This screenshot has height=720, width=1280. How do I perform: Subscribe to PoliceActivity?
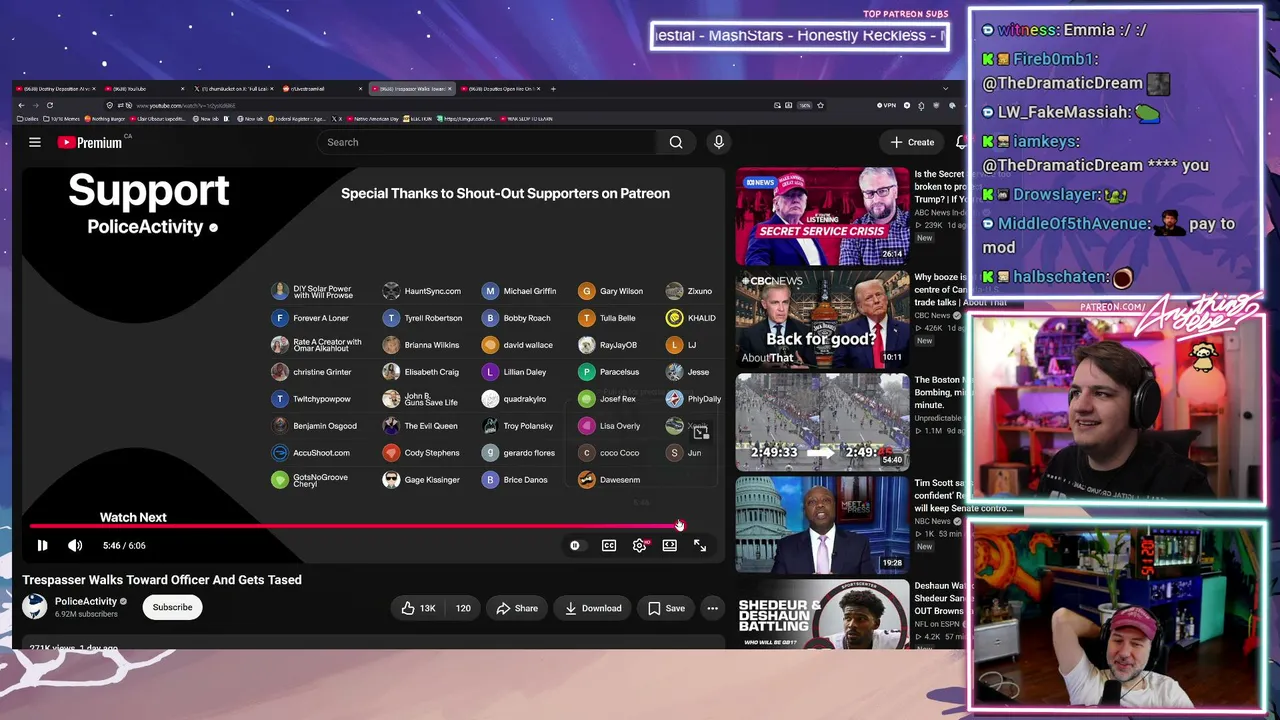pos(172,607)
